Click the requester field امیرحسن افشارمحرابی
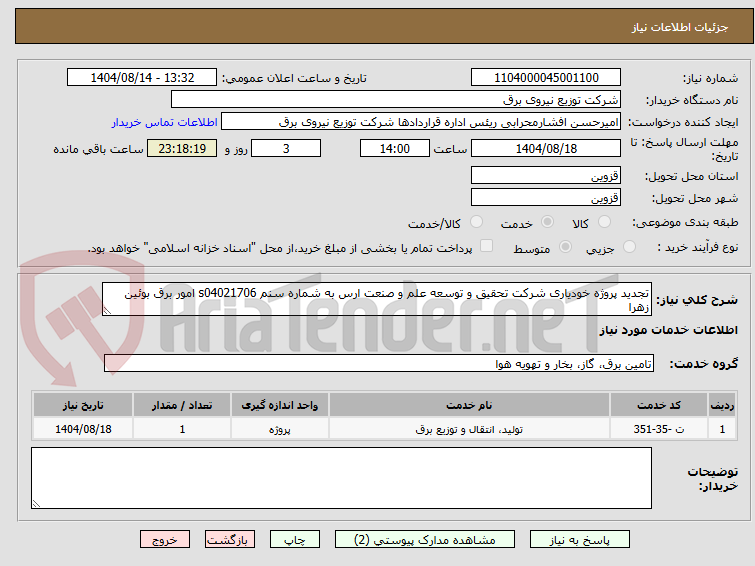This screenshot has height=566, width=755. [x=421, y=122]
